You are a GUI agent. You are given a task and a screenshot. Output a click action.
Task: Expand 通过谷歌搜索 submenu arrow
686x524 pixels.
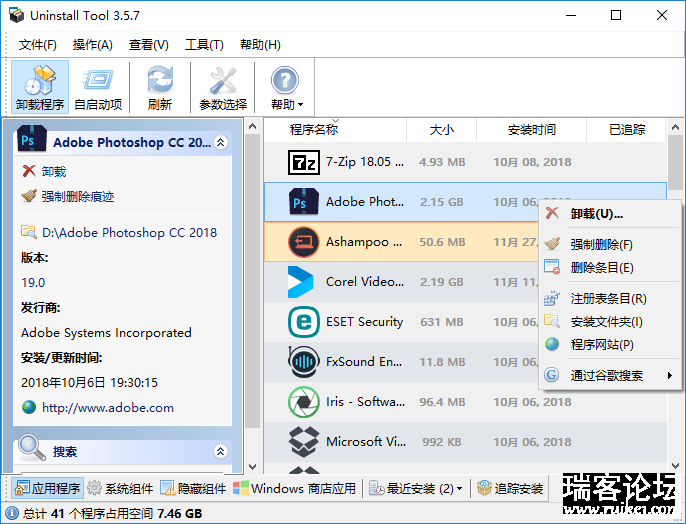click(x=669, y=375)
